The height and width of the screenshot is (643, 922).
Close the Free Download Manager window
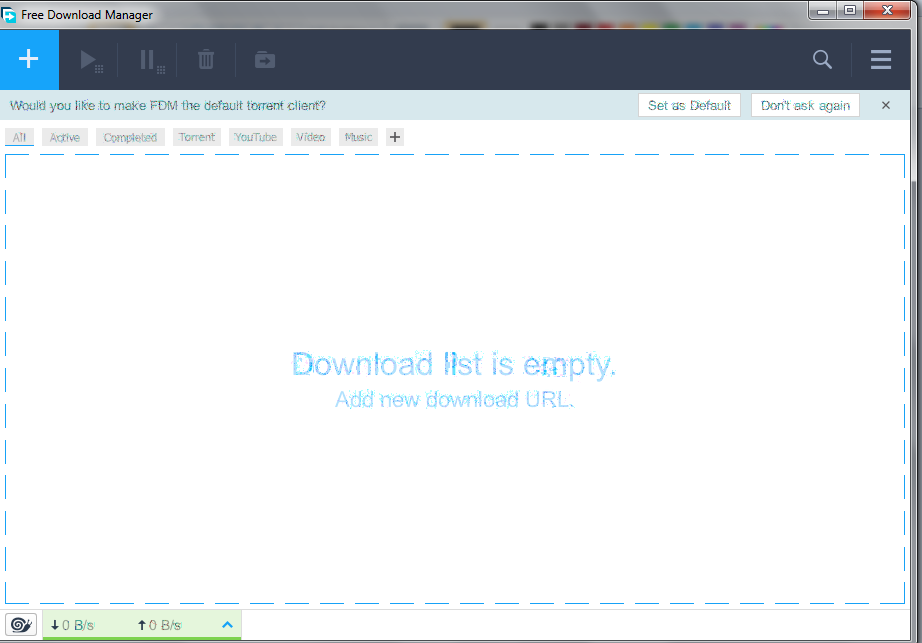click(x=887, y=11)
